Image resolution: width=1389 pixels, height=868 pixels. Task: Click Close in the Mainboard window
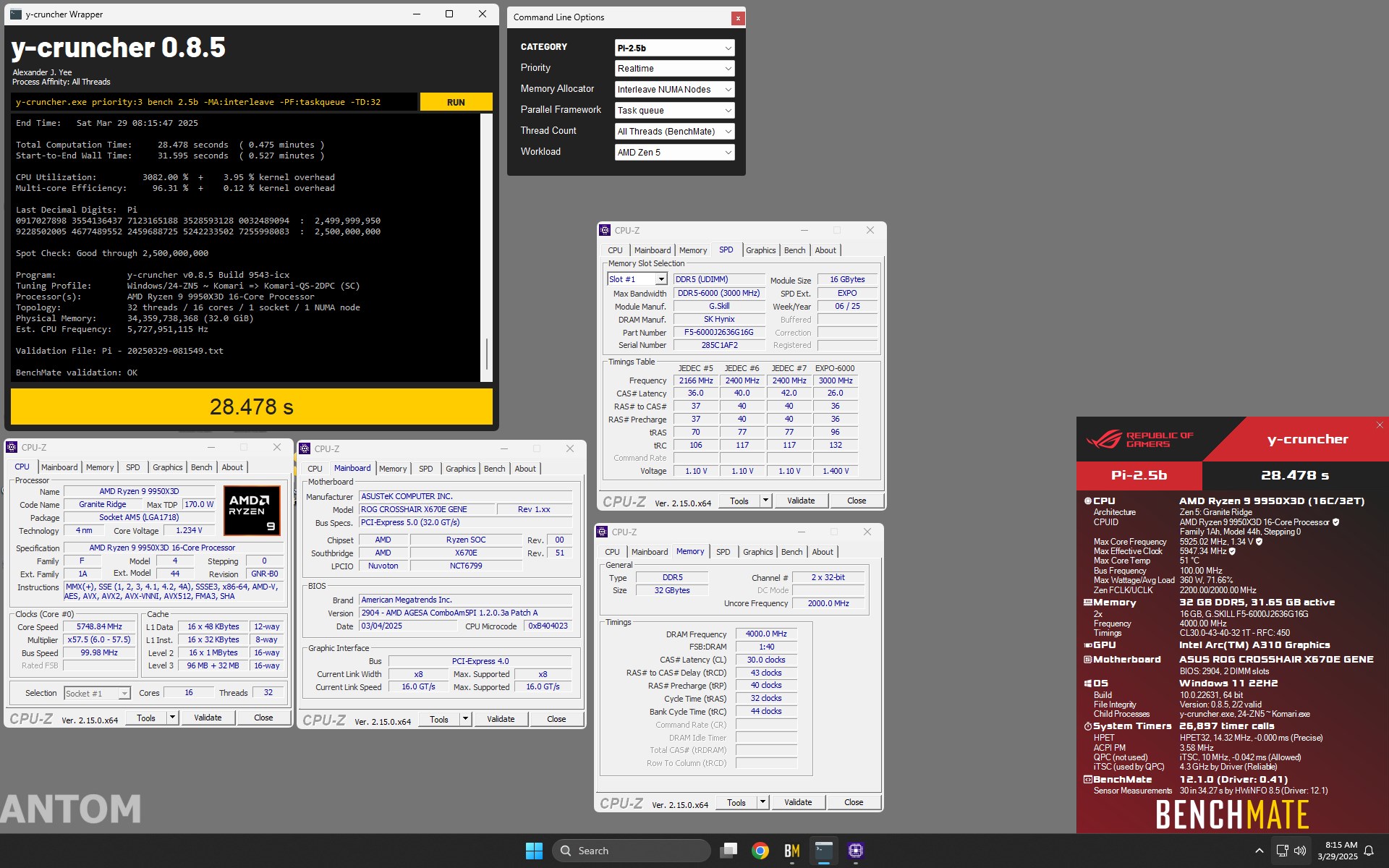tap(556, 719)
